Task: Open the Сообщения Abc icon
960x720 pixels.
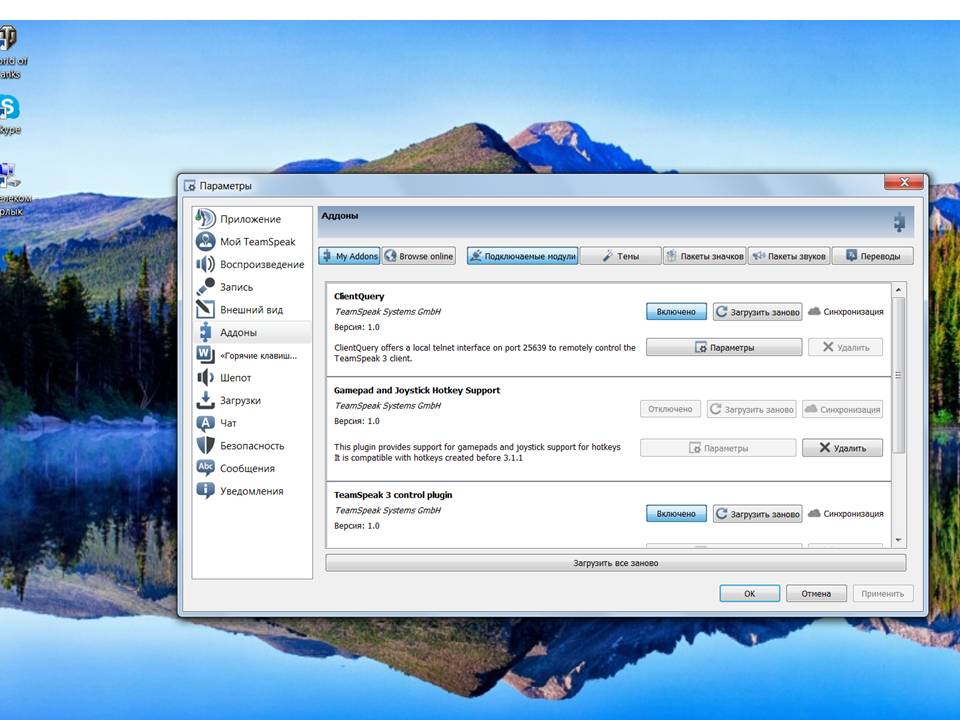Action: click(x=205, y=468)
